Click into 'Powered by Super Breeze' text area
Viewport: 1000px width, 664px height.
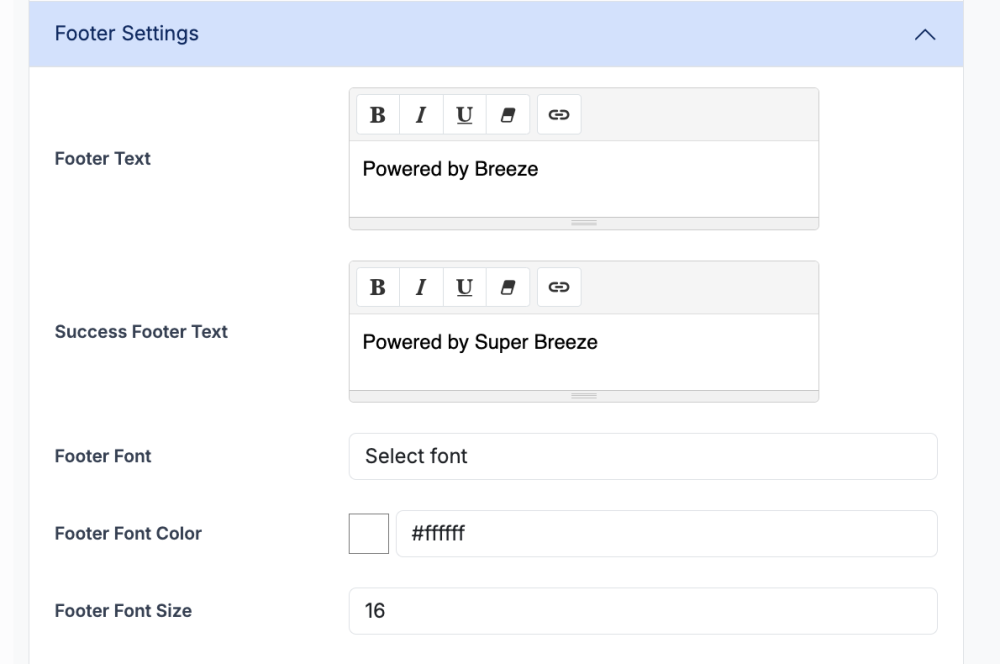click(583, 351)
